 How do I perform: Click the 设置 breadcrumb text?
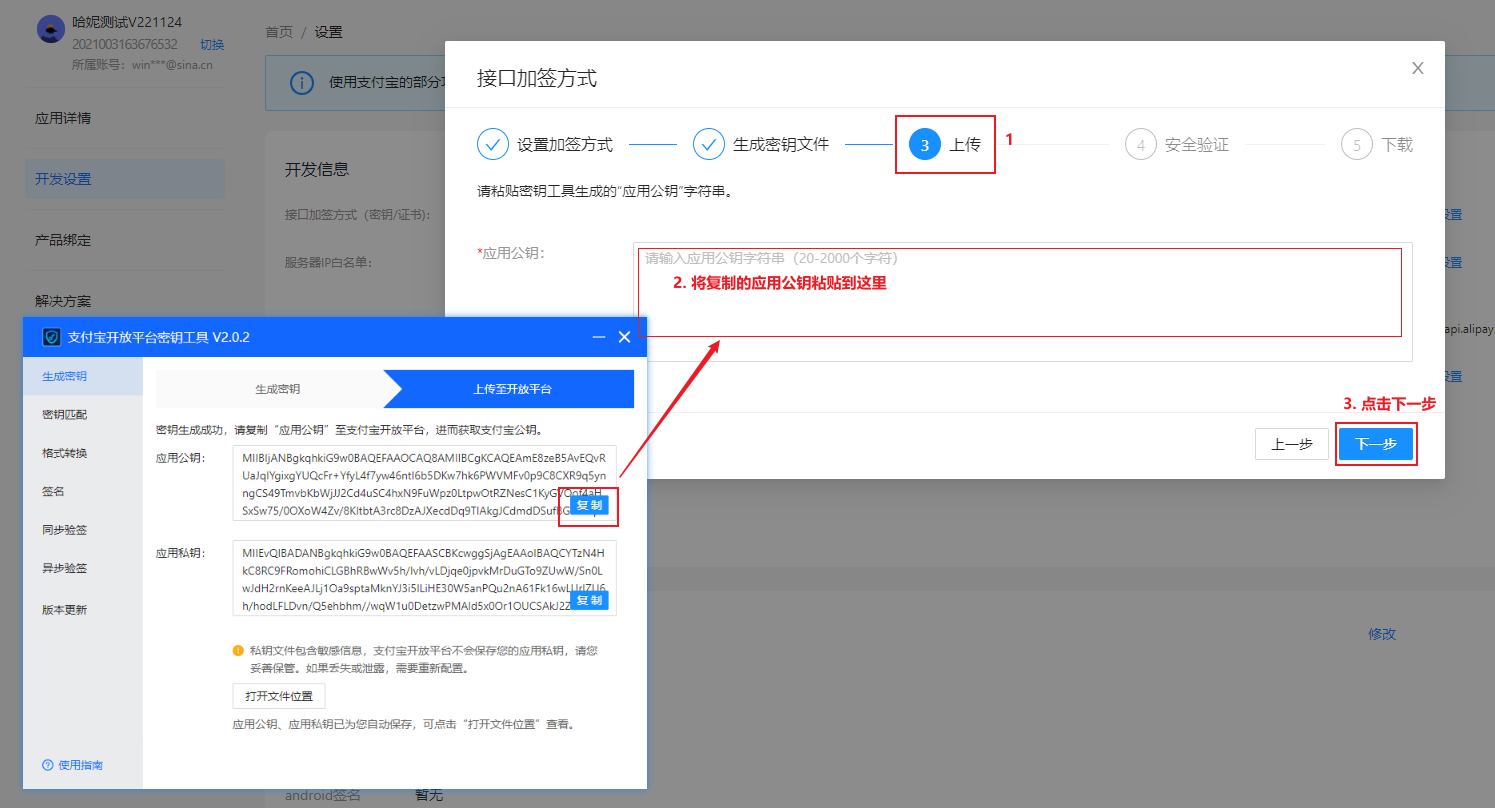click(328, 32)
